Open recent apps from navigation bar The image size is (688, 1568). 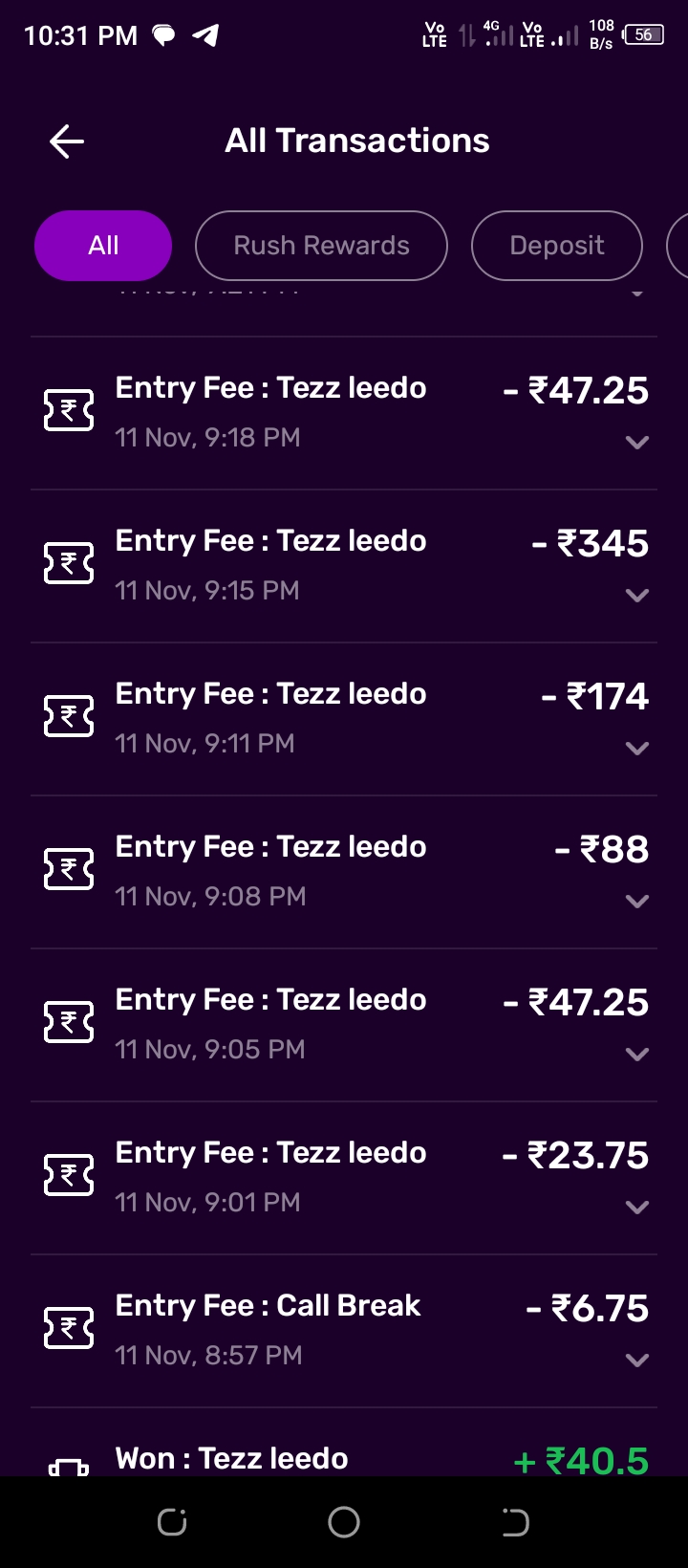(x=172, y=1522)
